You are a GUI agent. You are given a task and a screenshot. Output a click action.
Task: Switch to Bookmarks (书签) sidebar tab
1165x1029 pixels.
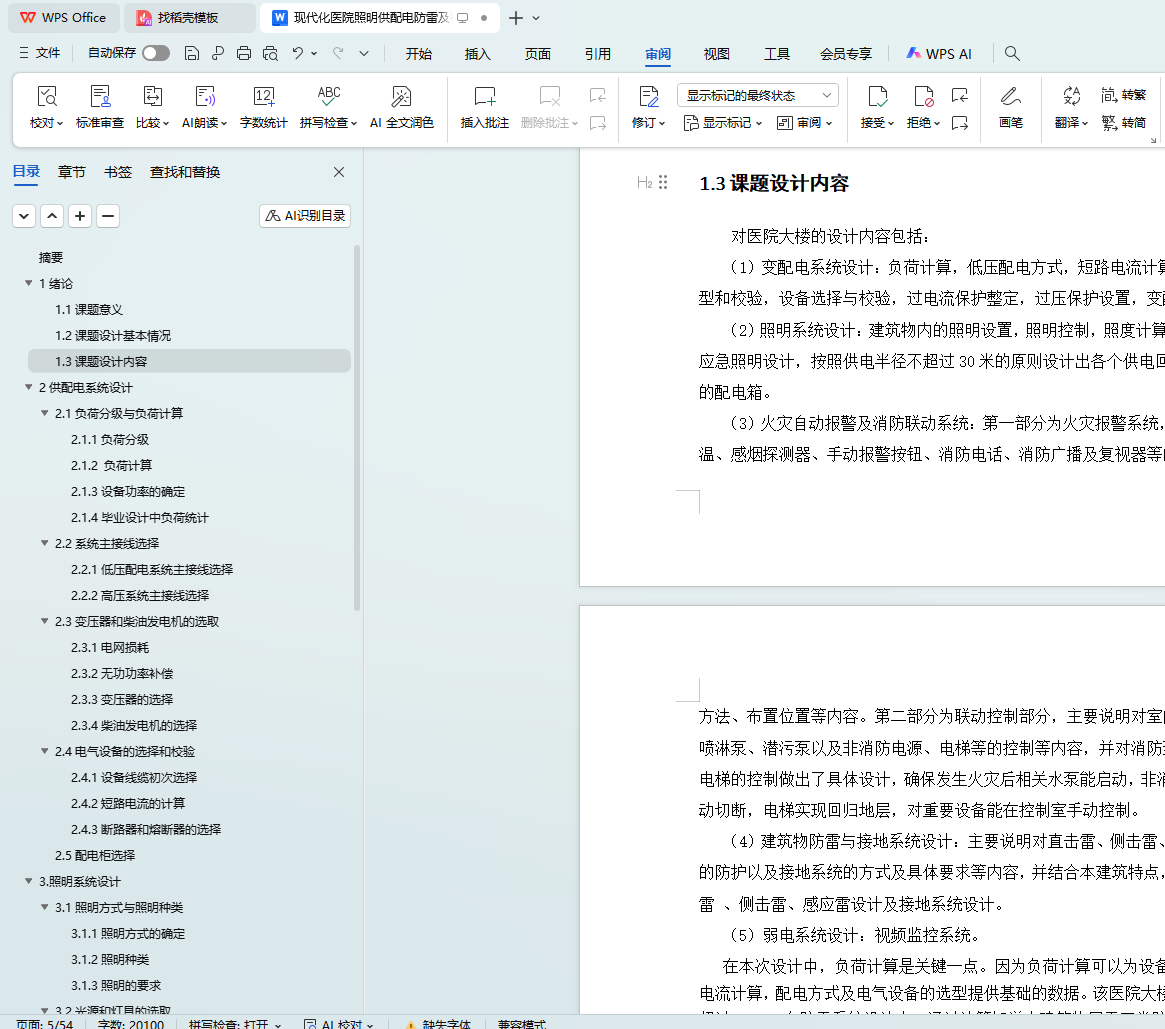(x=117, y=172)
